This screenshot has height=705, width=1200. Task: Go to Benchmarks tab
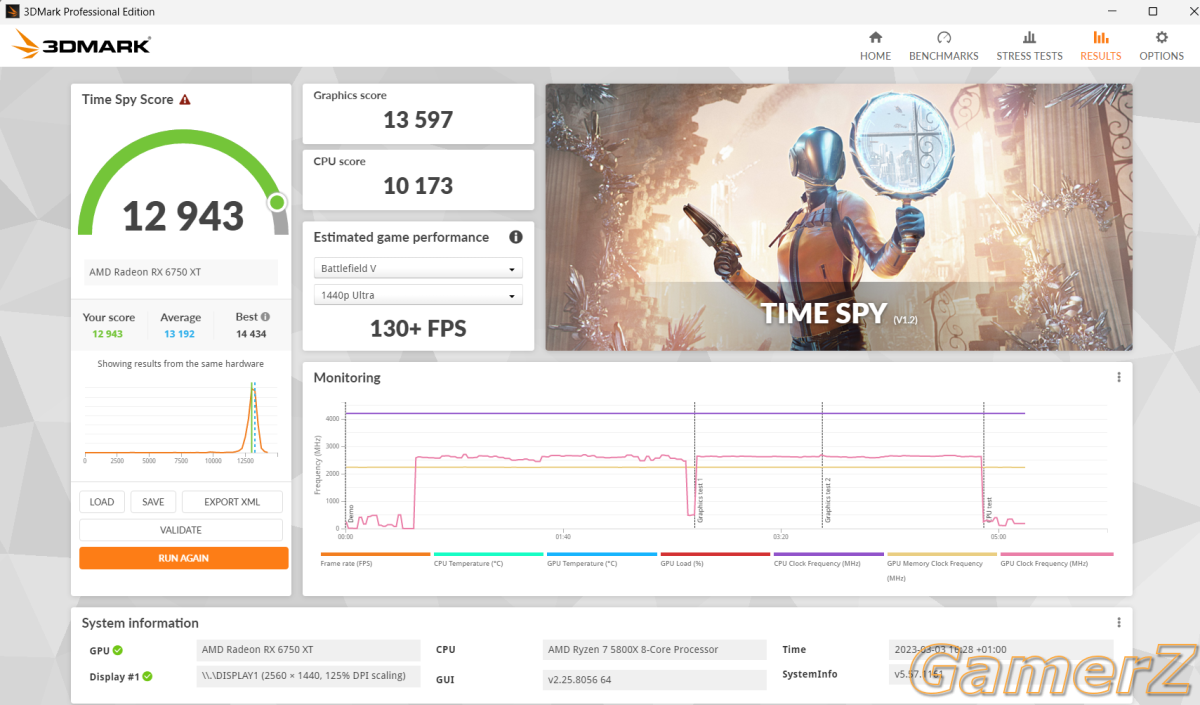tap(943, 46)
